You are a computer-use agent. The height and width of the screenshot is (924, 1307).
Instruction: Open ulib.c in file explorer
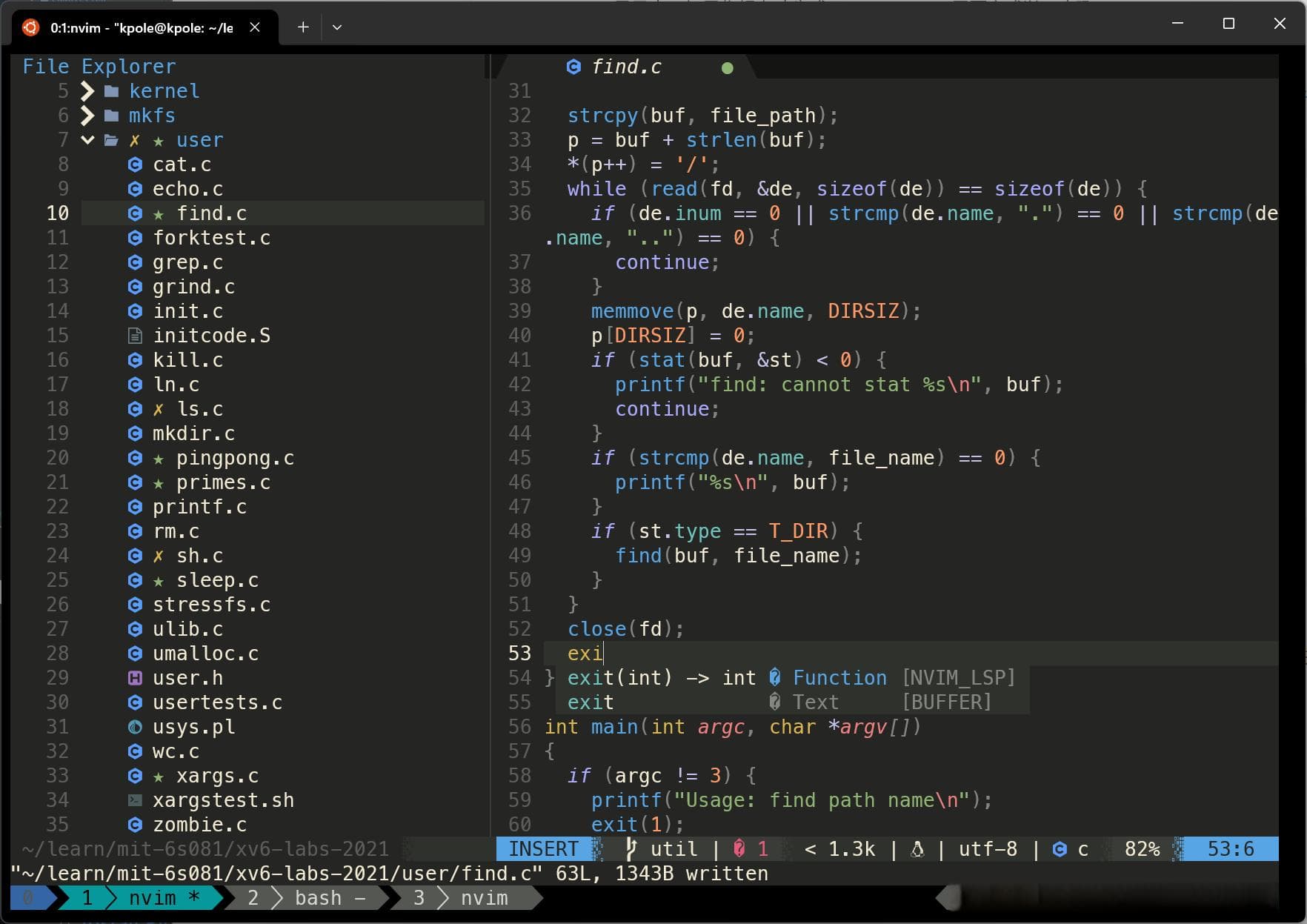187,630
